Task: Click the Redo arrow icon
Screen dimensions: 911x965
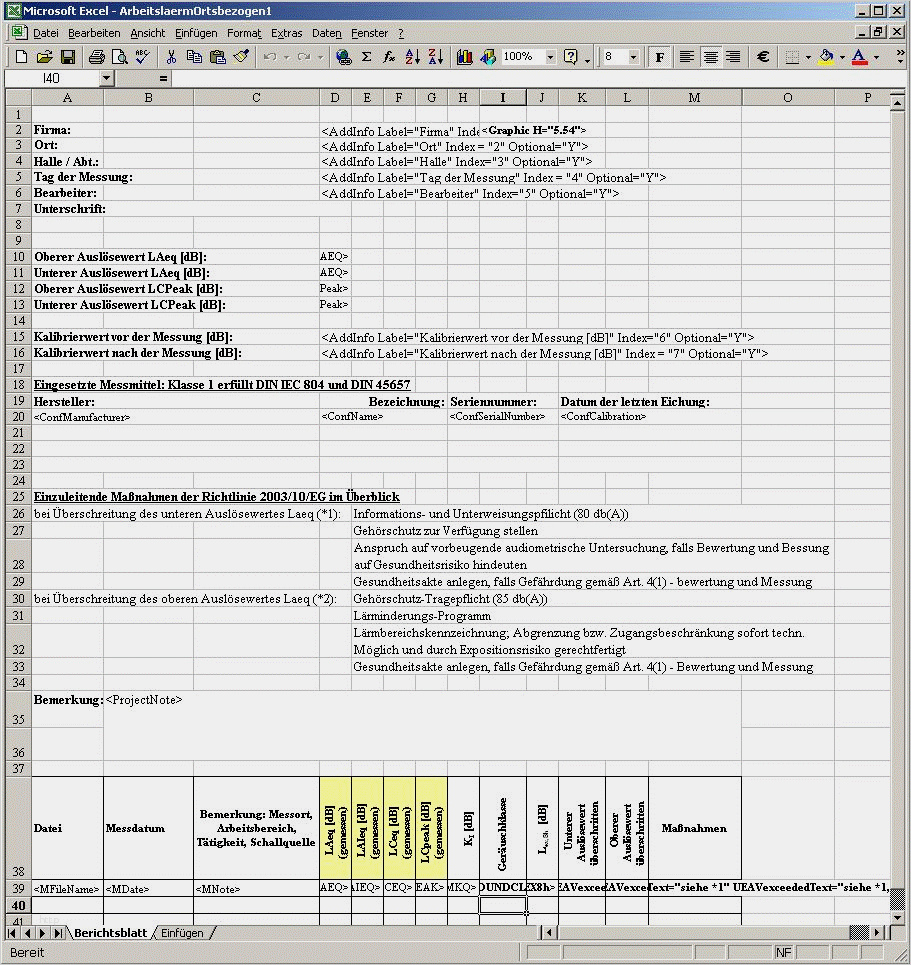Action: (304, 57)
